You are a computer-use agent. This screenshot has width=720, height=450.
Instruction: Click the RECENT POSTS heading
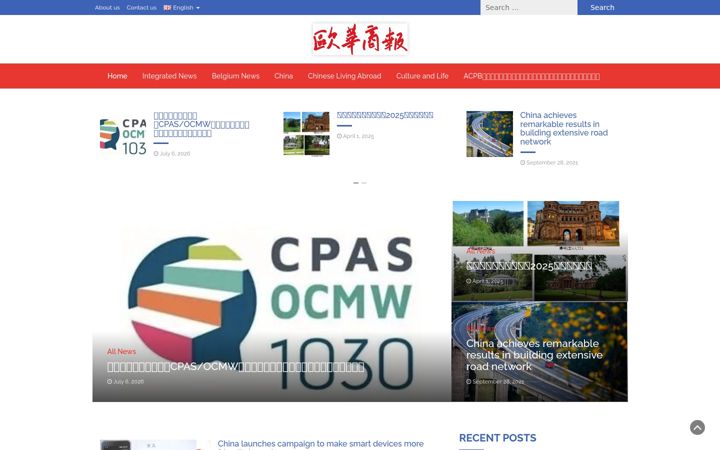(x=497, y=438)
